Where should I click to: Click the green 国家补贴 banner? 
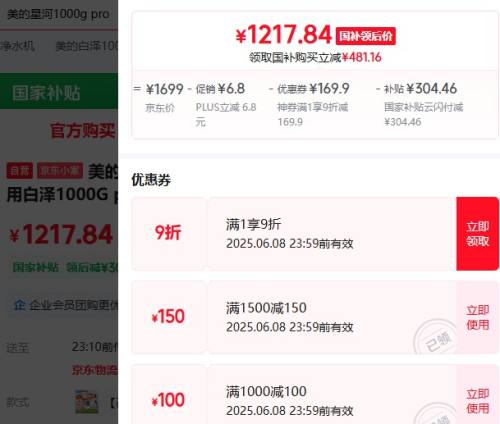click(59, 91)
